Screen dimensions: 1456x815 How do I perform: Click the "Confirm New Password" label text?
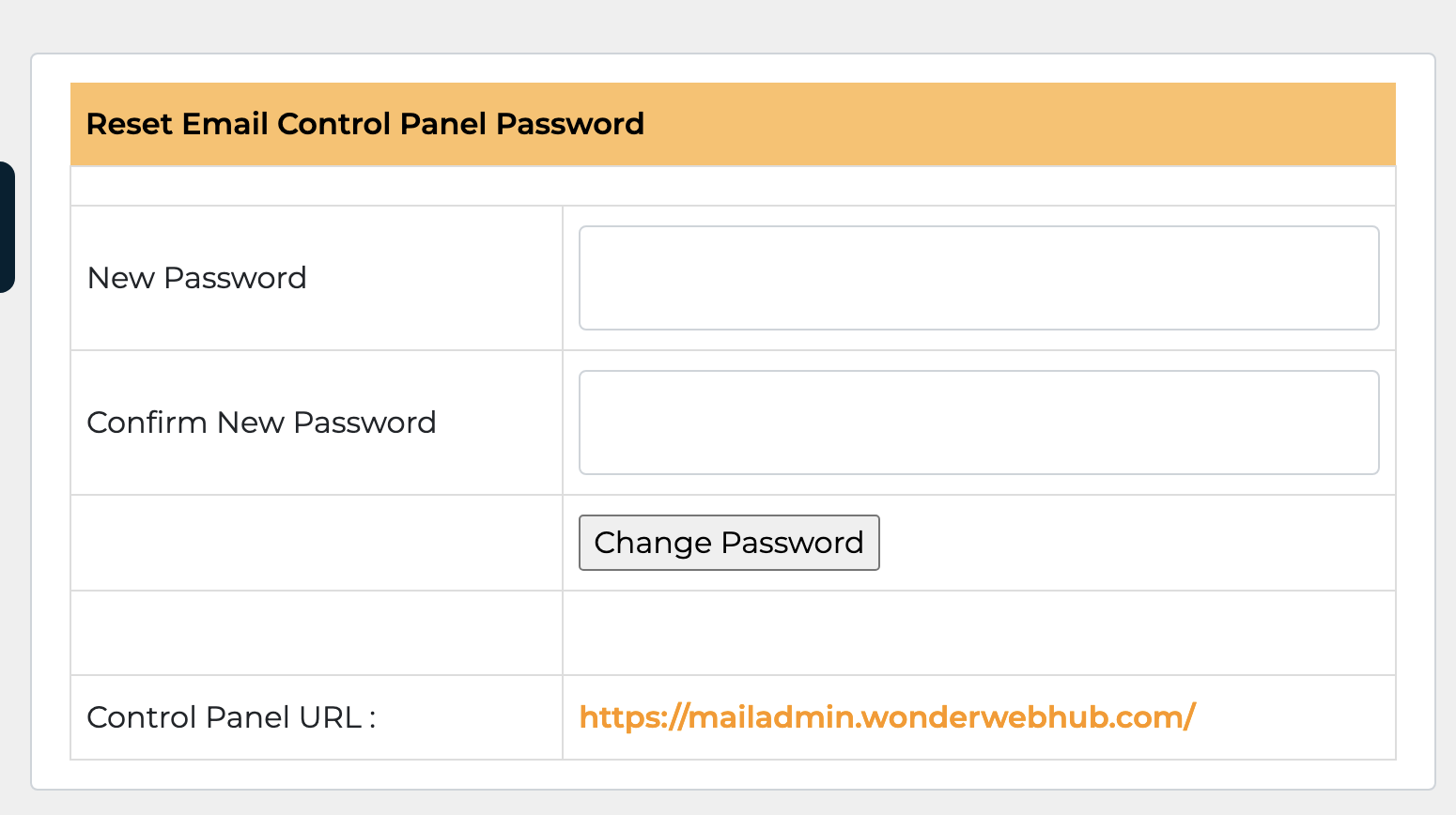tap(261, 423)
